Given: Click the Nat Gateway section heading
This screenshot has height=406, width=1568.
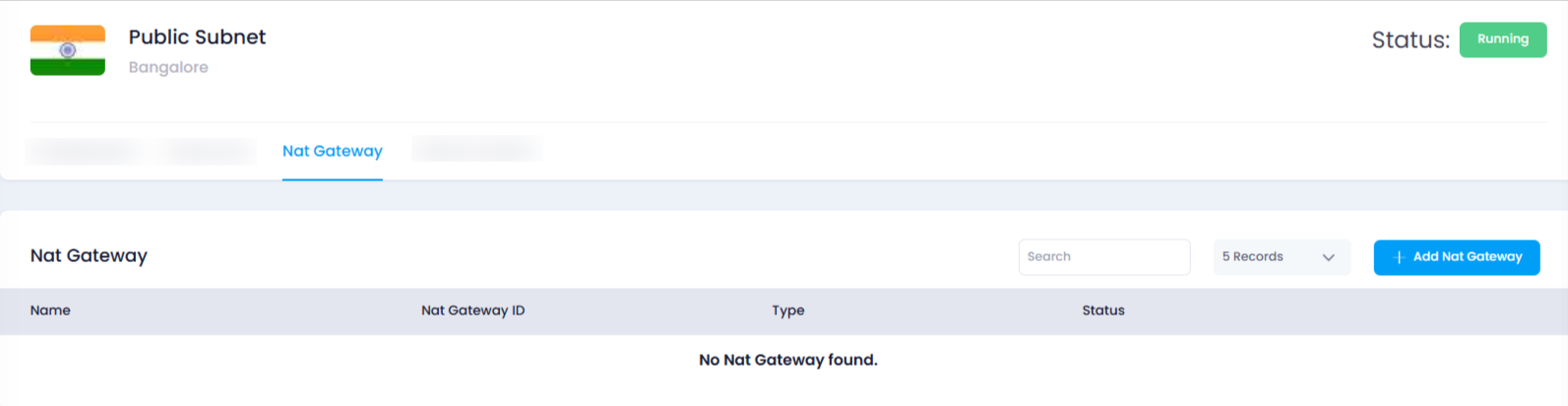Looking at the screenshot, I should click(x=89, y=256).
